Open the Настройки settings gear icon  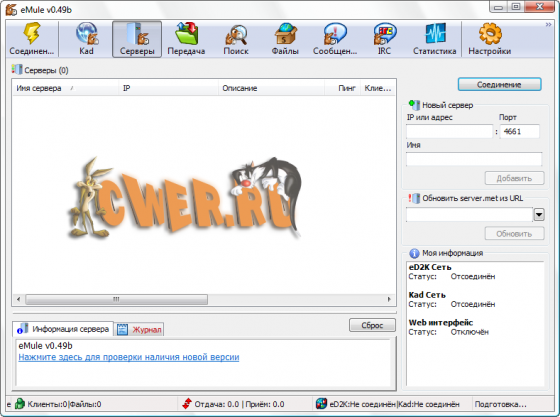490,39
